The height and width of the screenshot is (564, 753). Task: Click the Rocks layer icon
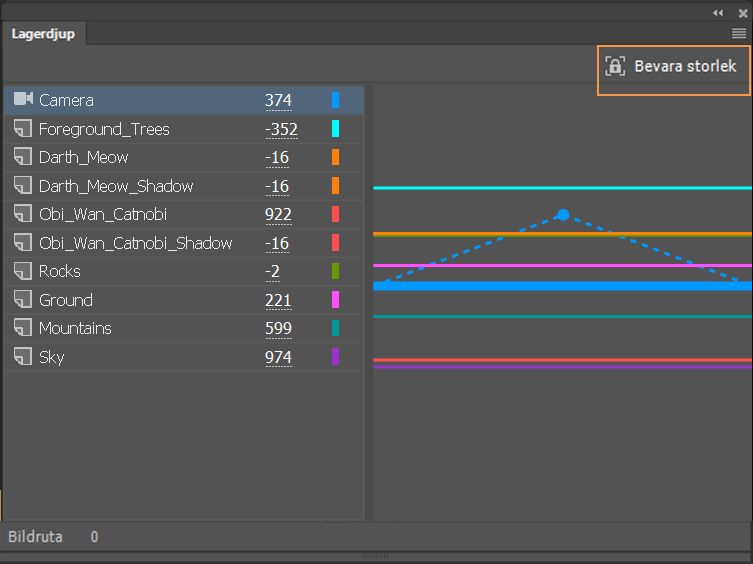point(23,271)
